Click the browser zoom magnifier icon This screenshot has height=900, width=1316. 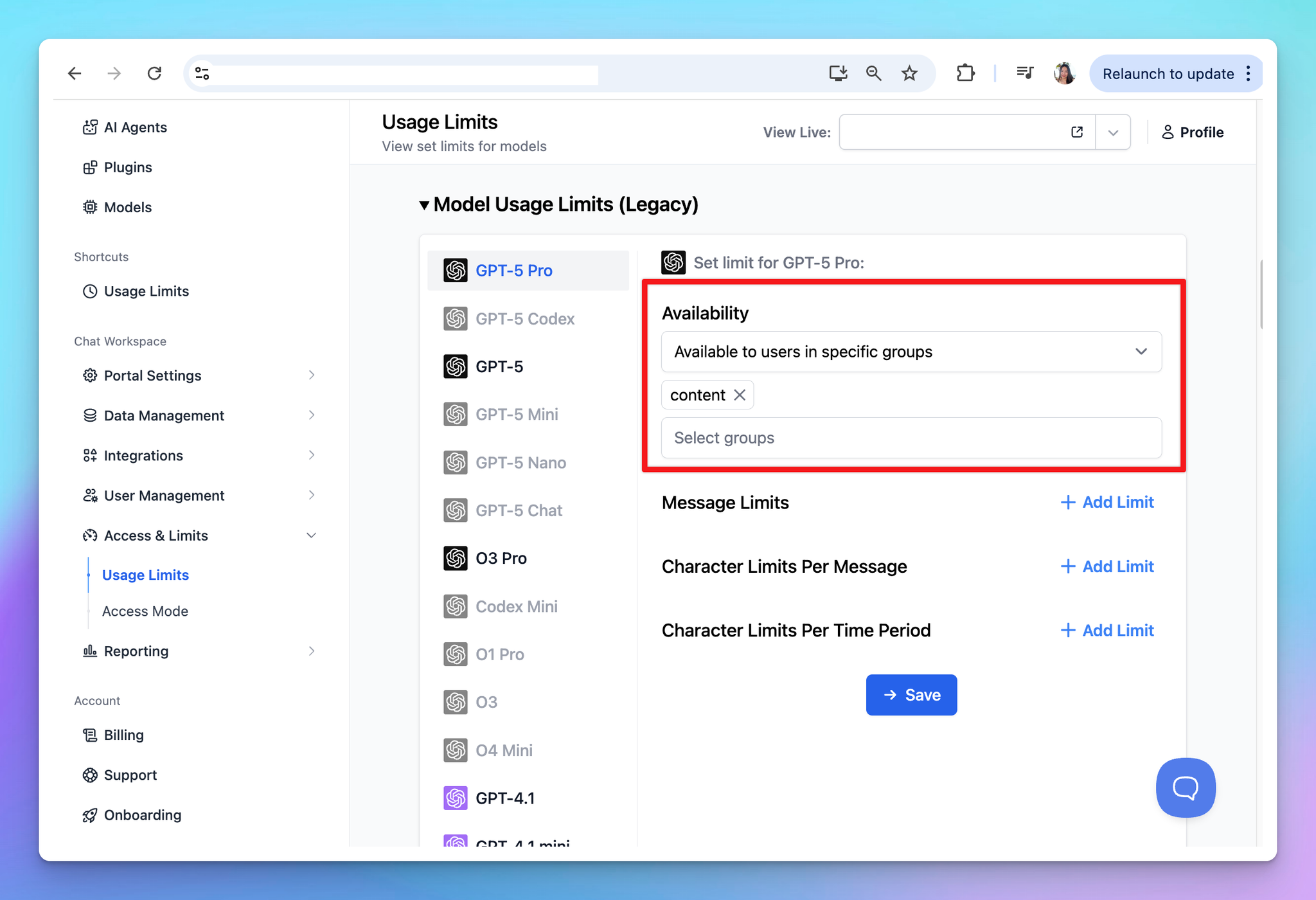coord(873,73)
